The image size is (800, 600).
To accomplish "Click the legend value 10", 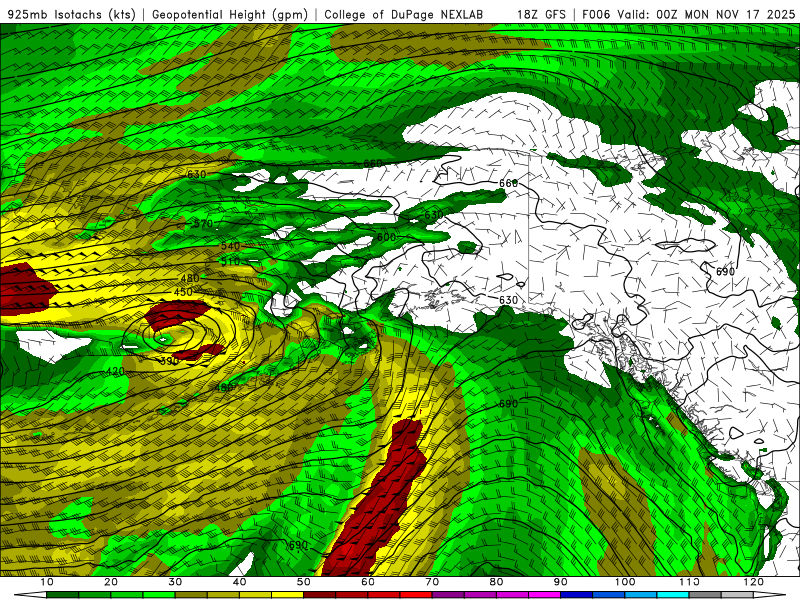I will tap(46, 582).
